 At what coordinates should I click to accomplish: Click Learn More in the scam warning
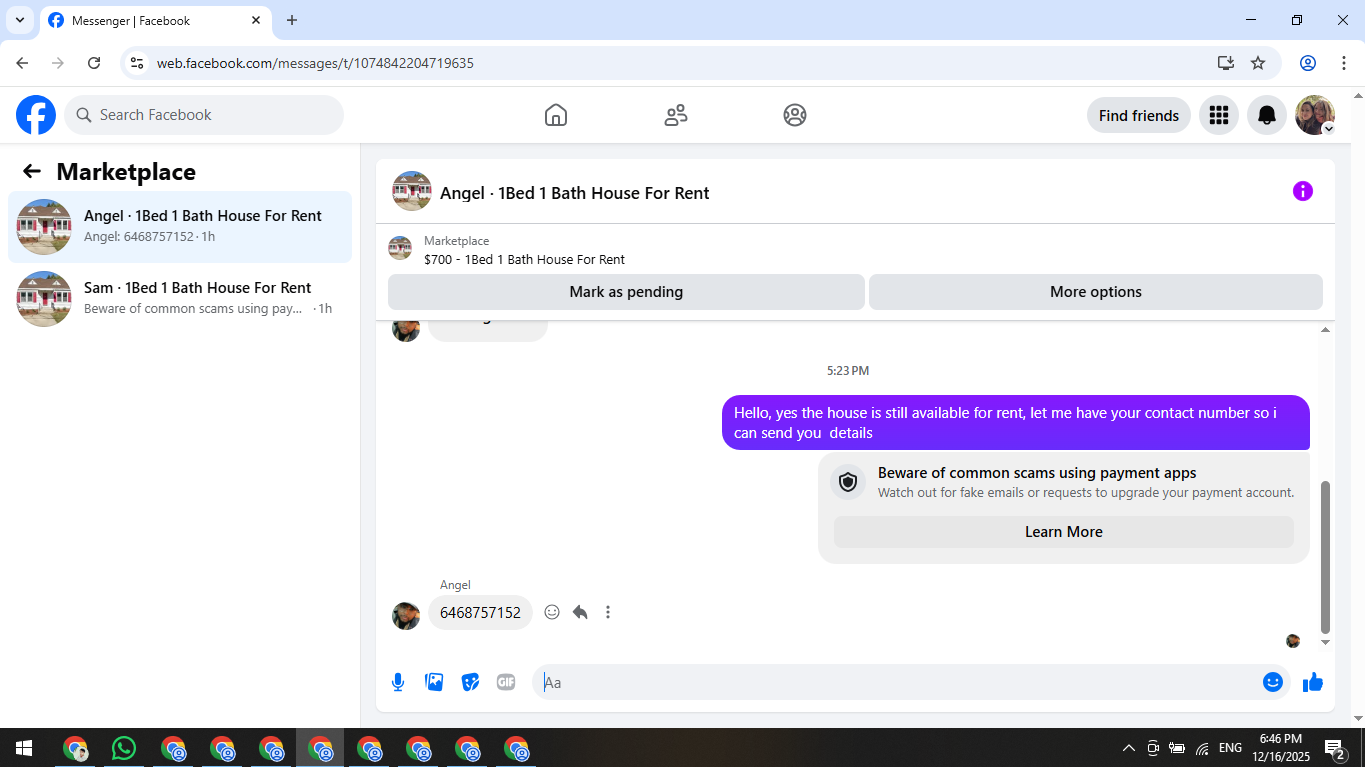point(1064,532)
